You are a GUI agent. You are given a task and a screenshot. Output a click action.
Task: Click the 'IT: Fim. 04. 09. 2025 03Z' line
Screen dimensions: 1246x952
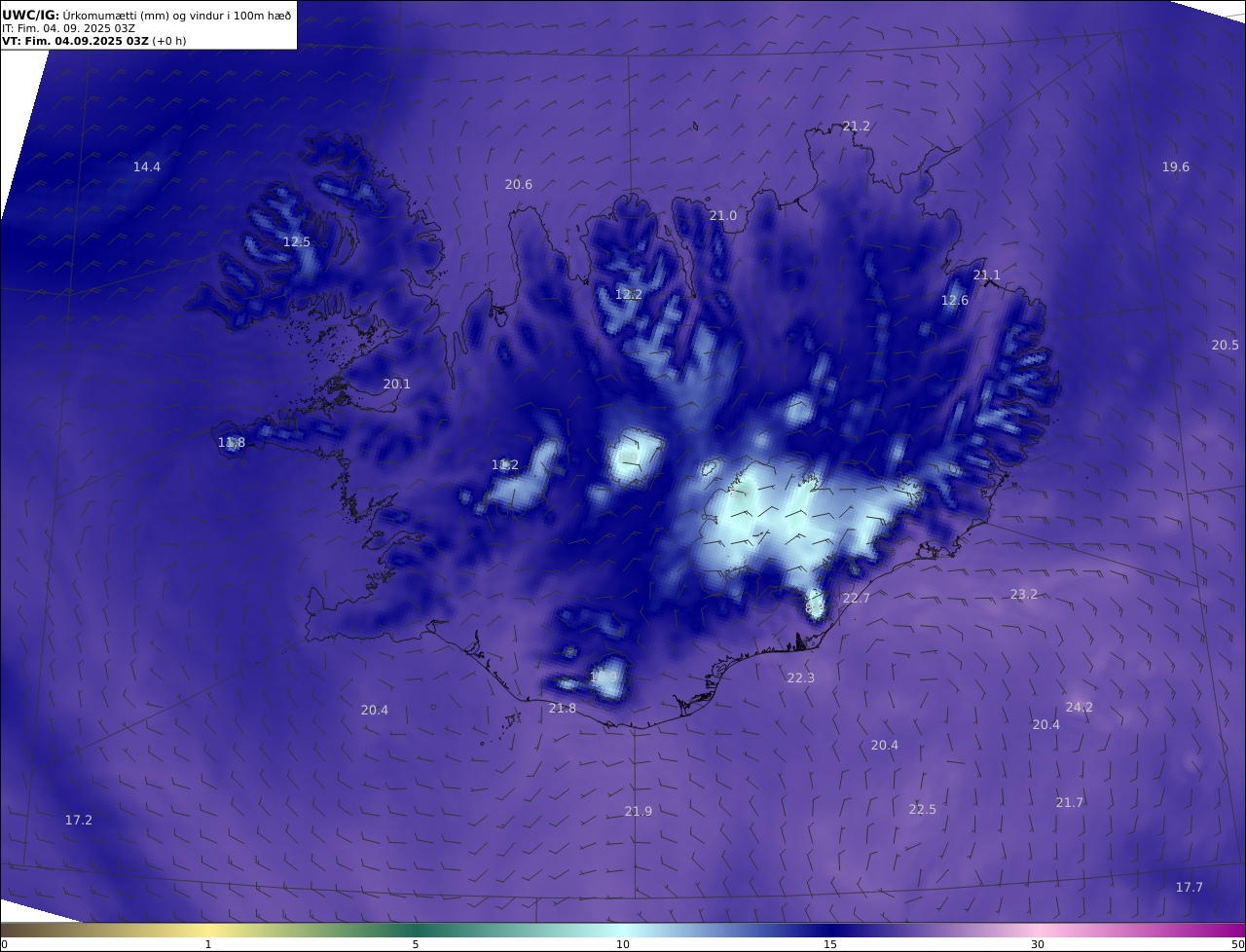68,28
